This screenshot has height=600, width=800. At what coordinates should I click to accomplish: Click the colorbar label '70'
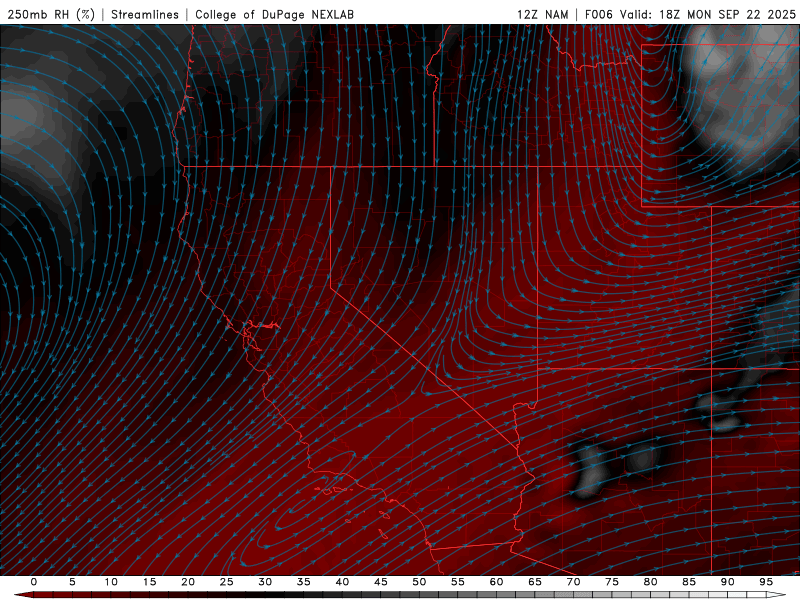pos(573,582)
